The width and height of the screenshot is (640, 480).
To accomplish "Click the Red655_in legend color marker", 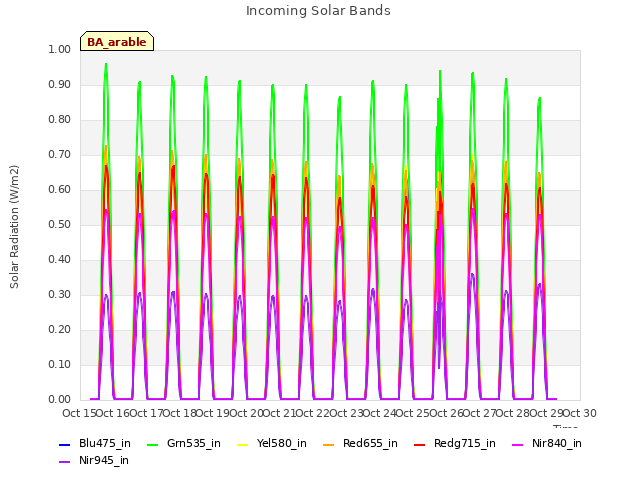I will 329,444.
